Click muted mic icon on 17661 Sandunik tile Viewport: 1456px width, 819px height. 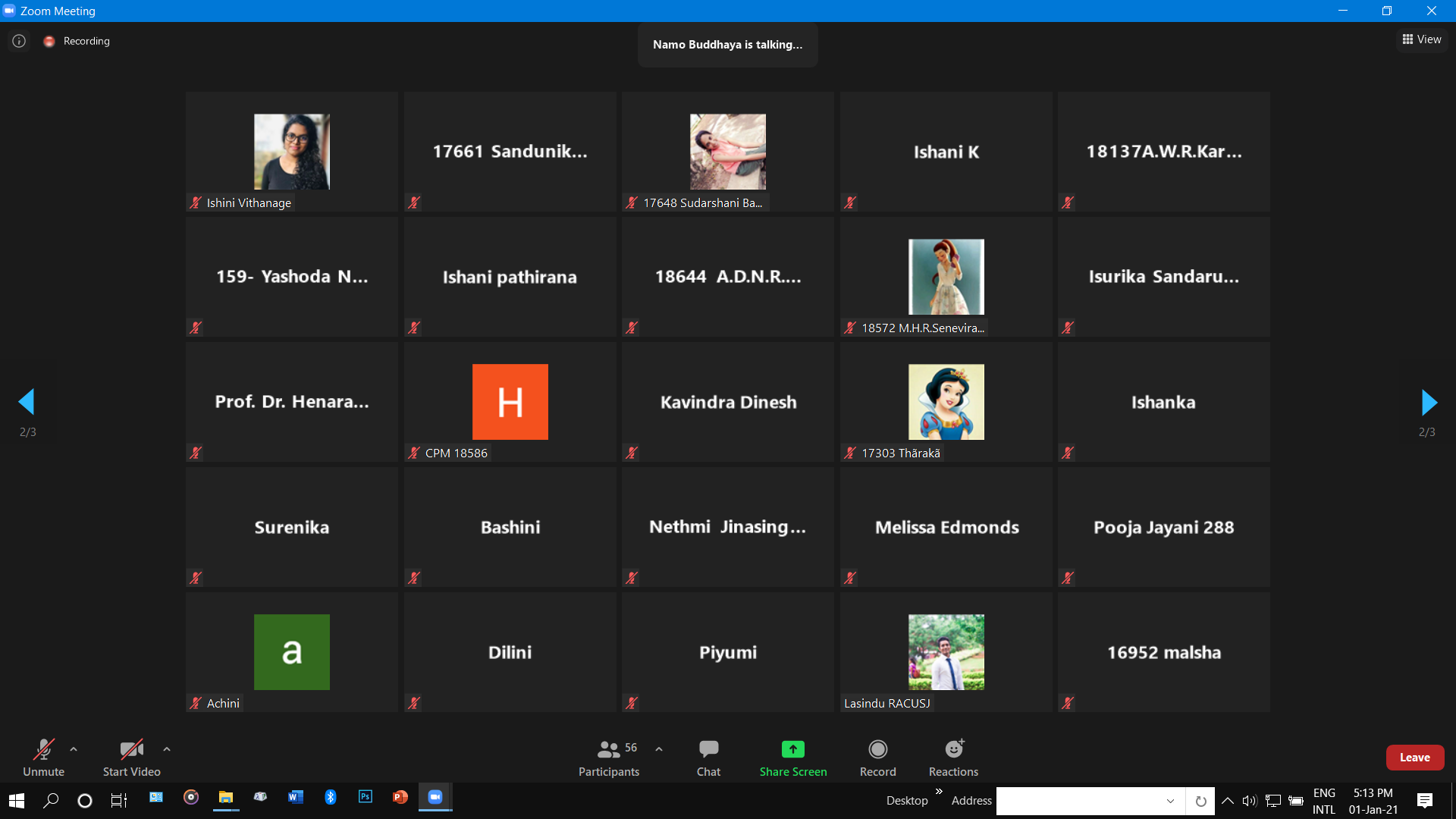coord(414,202)
